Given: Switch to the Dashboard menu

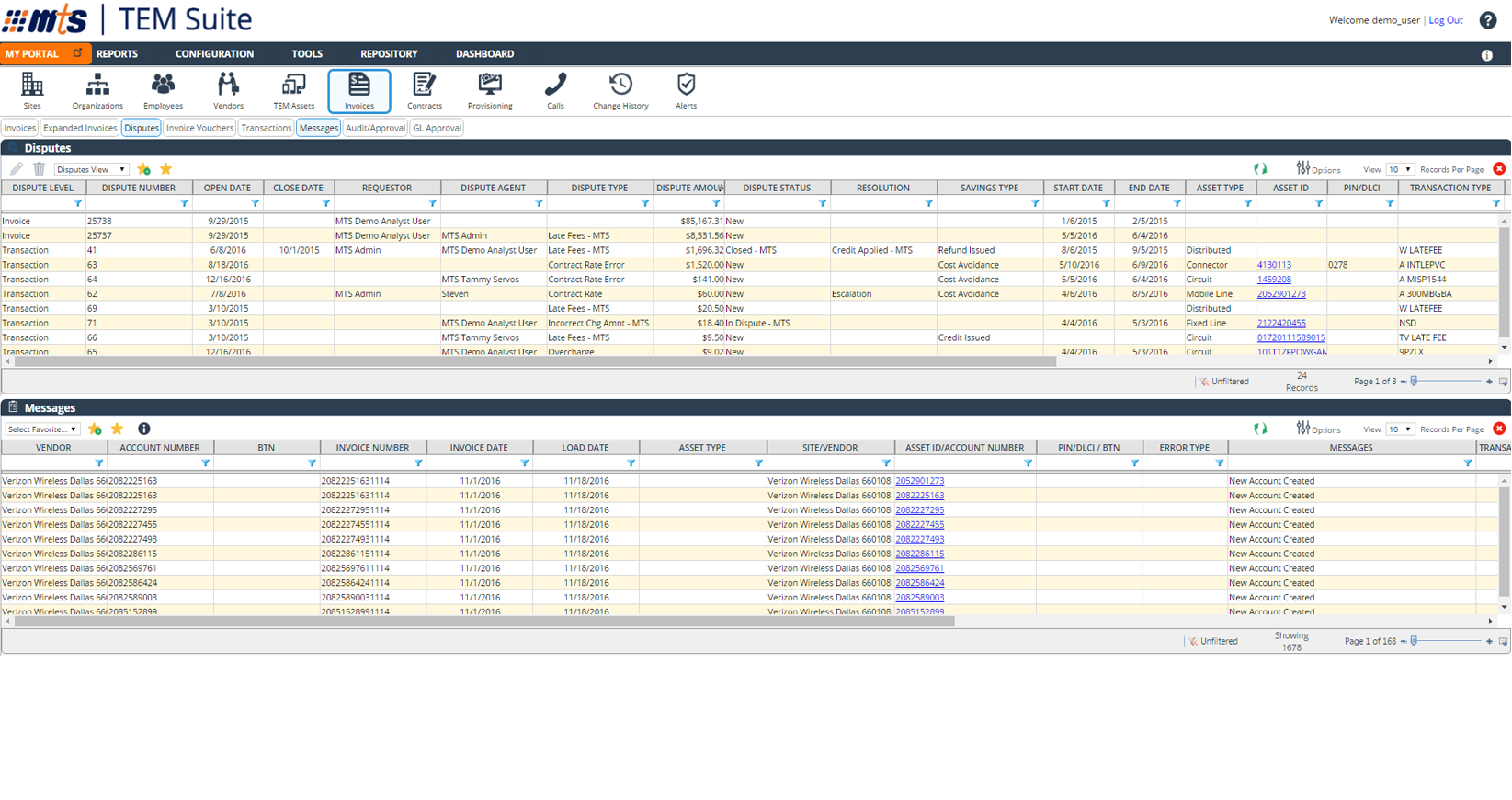Looking at the screenshot, I should (x=484, y=54).
